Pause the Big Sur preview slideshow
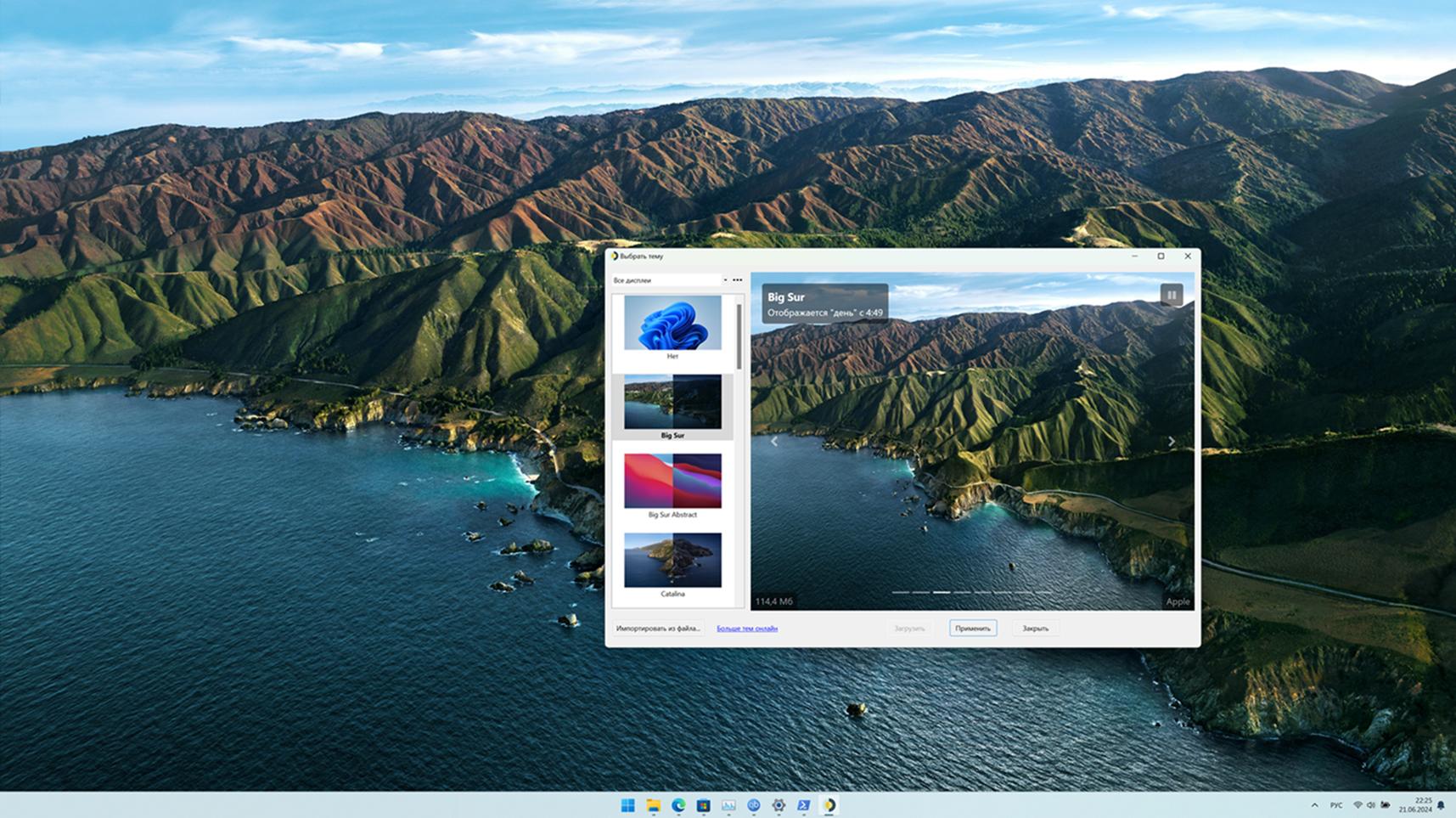This screenshot has height=818, width=1456. point(1171,295)
